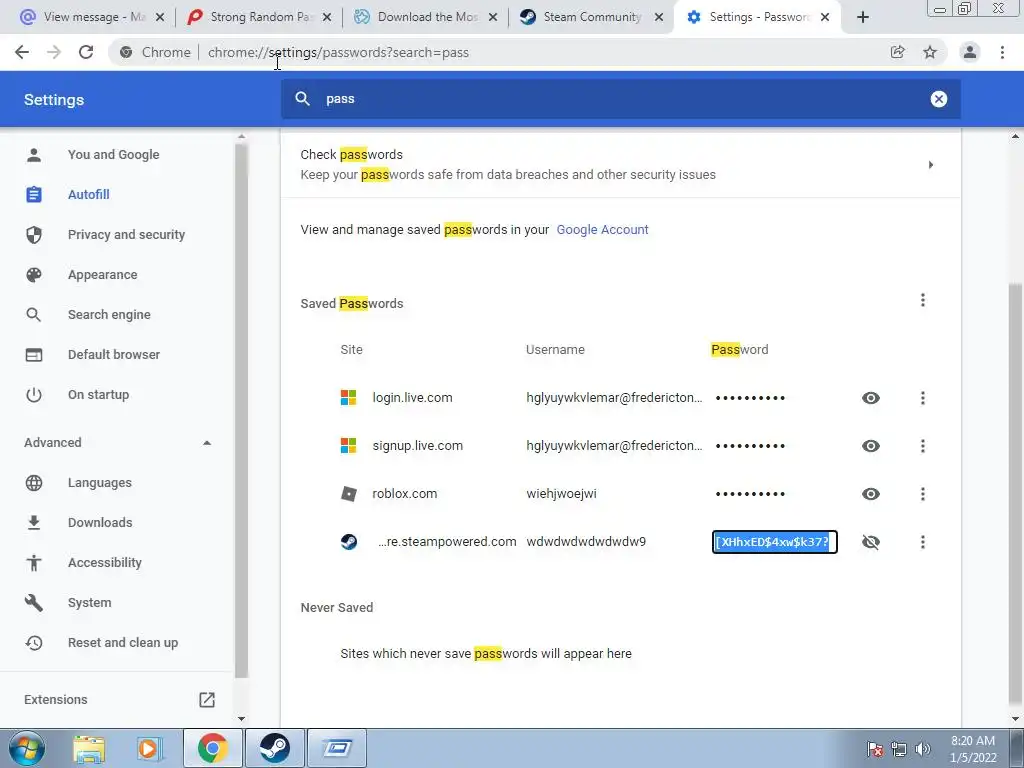Open Chrome's three-dot main menu
The height and width of the screenshot is (768, 1024).
pyautogui.click(x=1002, y=52)
